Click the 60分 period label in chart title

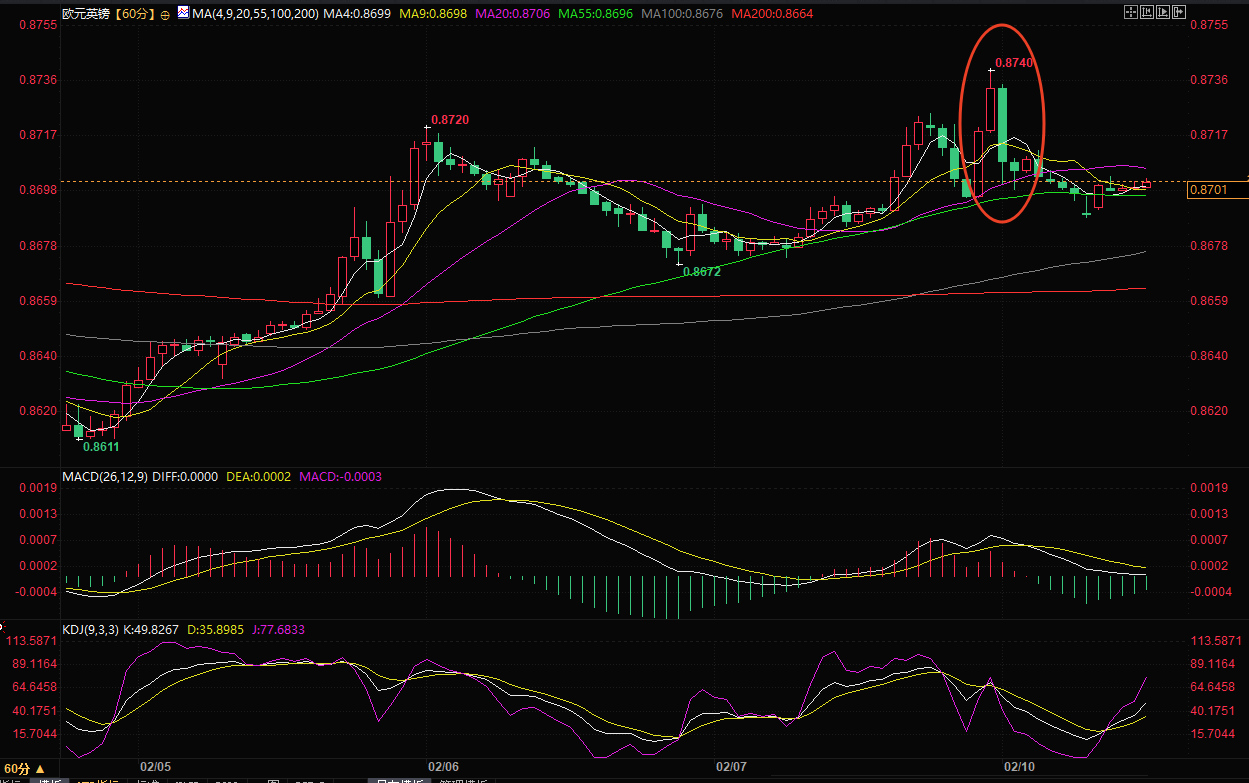136,14
